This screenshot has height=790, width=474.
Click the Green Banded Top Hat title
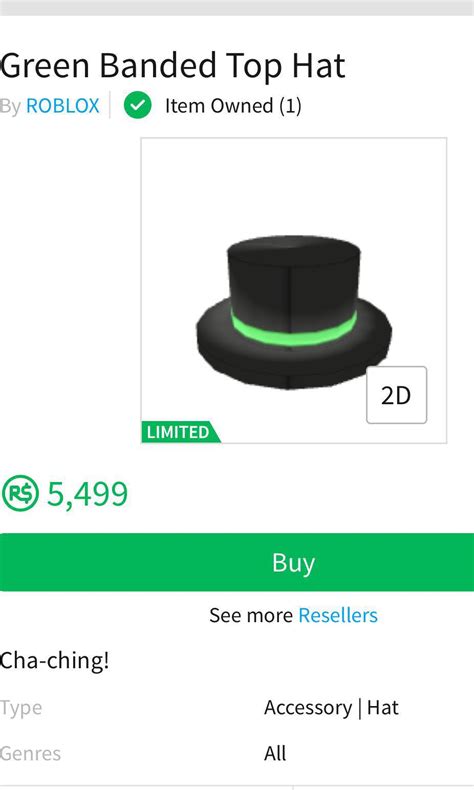pos(172,66)
